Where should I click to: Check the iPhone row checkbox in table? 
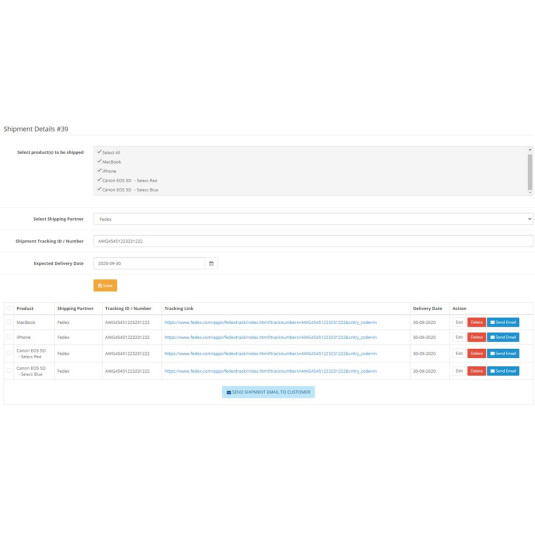pyautogui.click(x=9, y=337)
